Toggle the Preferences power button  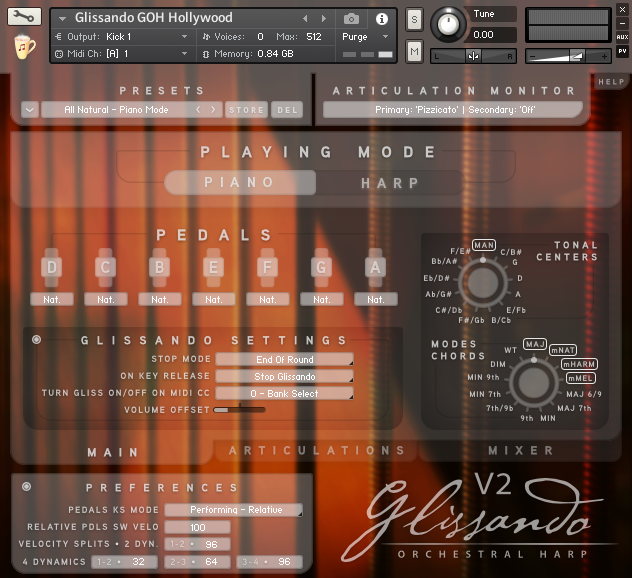[x=27, y=487]
